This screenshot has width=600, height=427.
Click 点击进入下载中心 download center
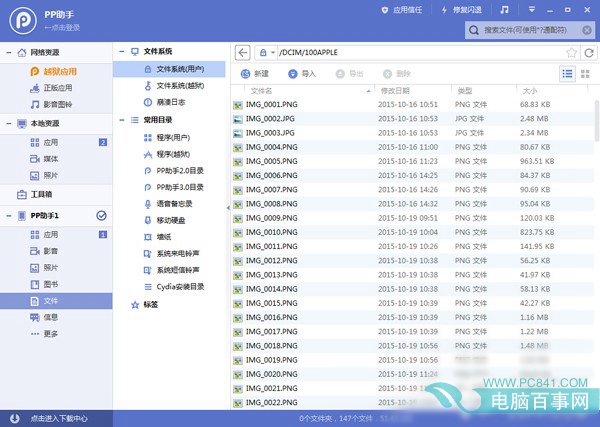click(x=59, y=418)
